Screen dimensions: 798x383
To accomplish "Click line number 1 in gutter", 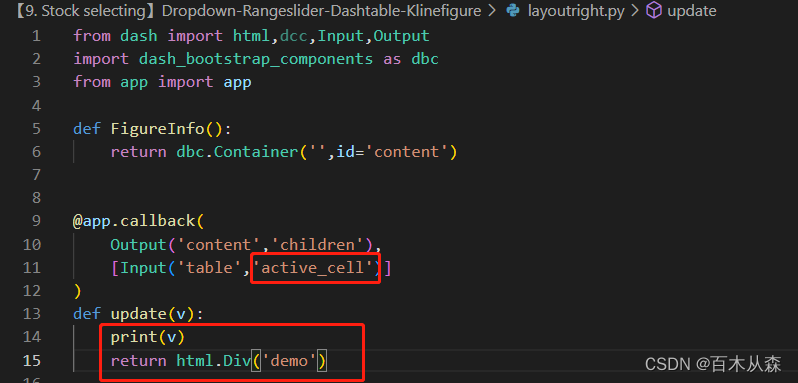I will [36, 36].
